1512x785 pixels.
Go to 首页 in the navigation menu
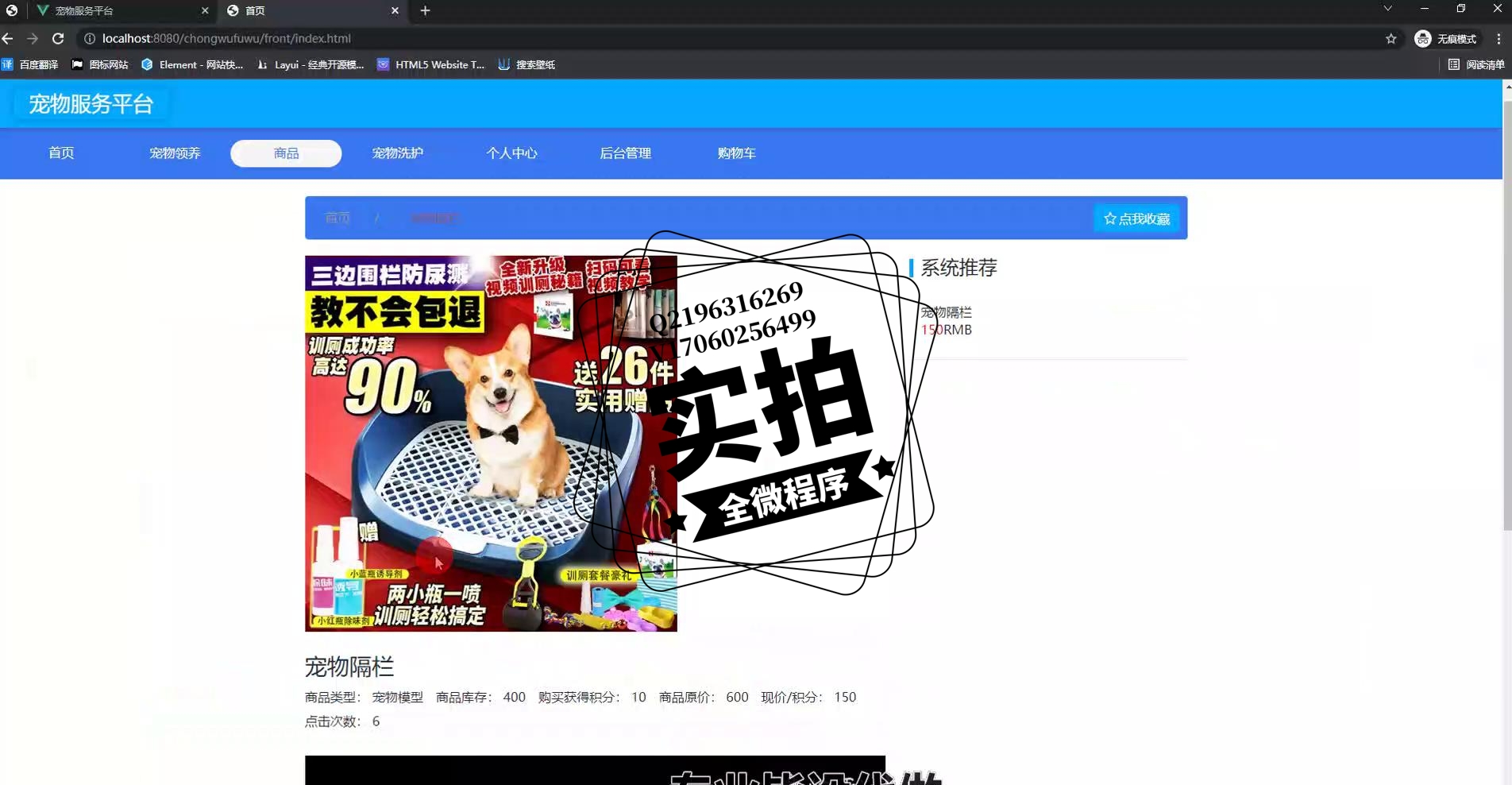(61, 153)
